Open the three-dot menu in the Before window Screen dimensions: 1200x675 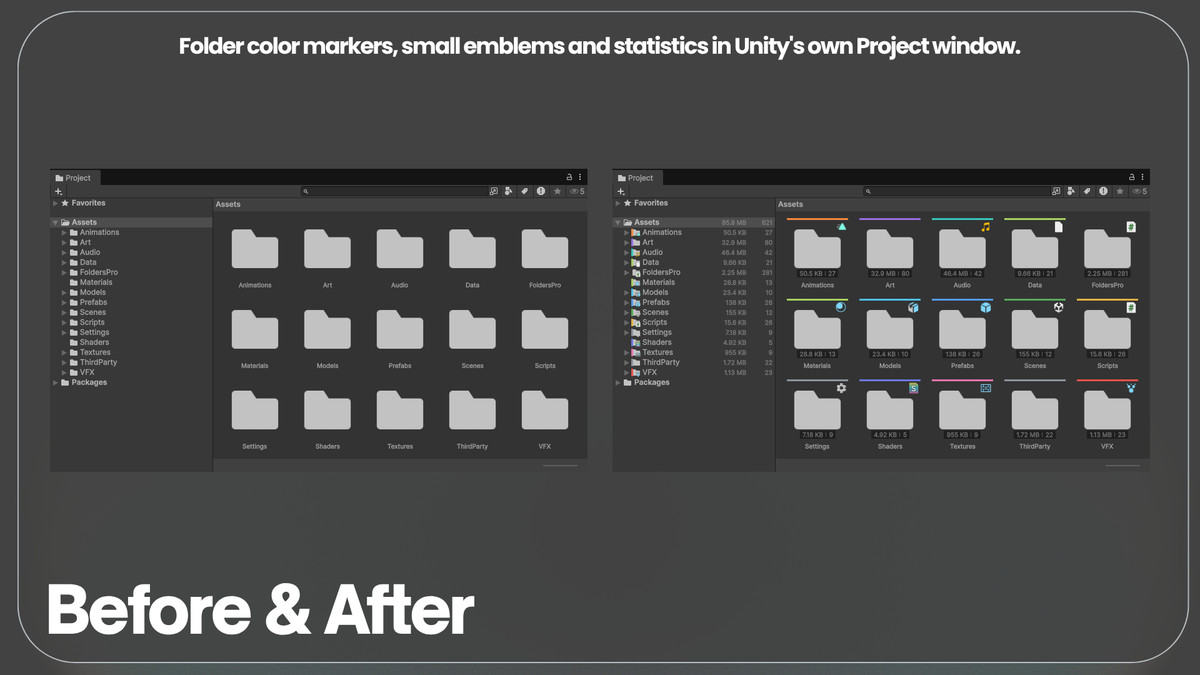point(581,177)
